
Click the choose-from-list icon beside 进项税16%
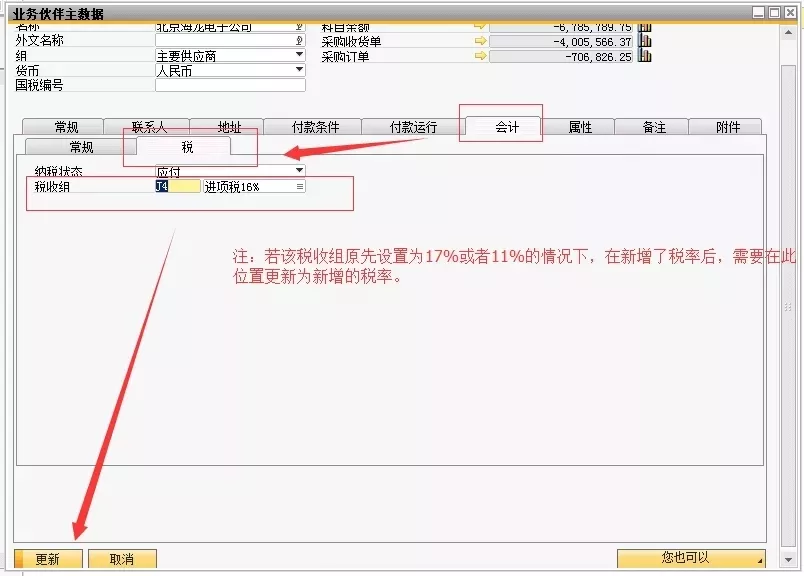[299, 186]
